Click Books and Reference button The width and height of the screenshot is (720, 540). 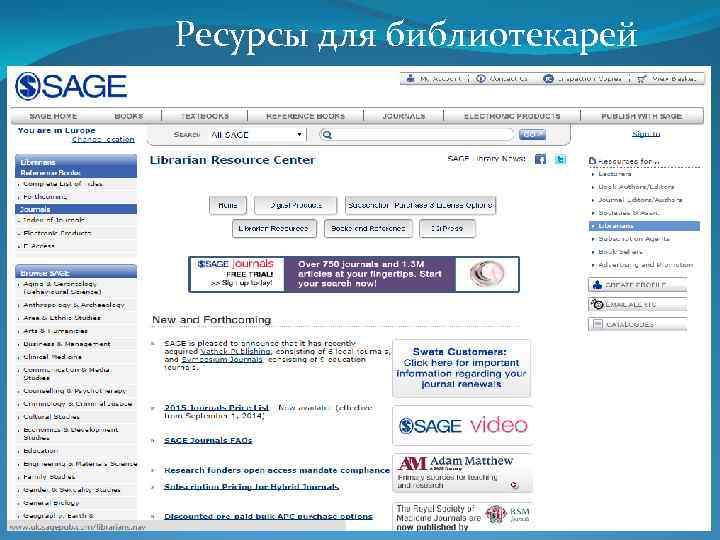(x=368, y=228)
